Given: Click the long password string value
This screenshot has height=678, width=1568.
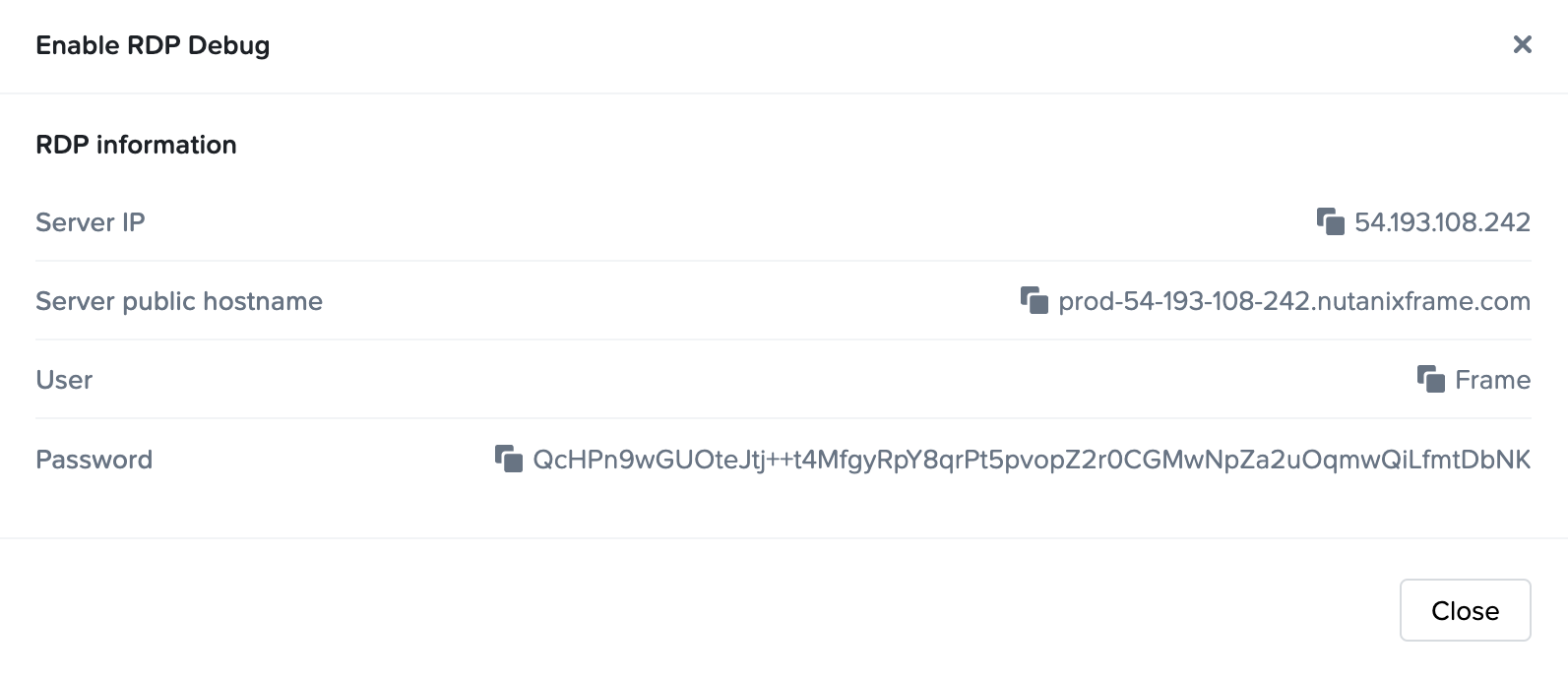Looking at the screenshot, I should tap(1030, 459).
